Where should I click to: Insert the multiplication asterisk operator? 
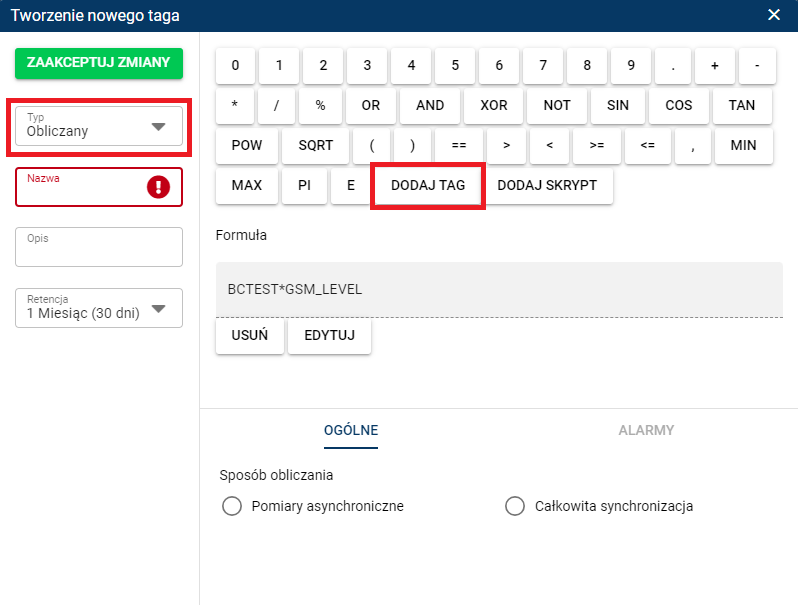(x=235, y=105)
